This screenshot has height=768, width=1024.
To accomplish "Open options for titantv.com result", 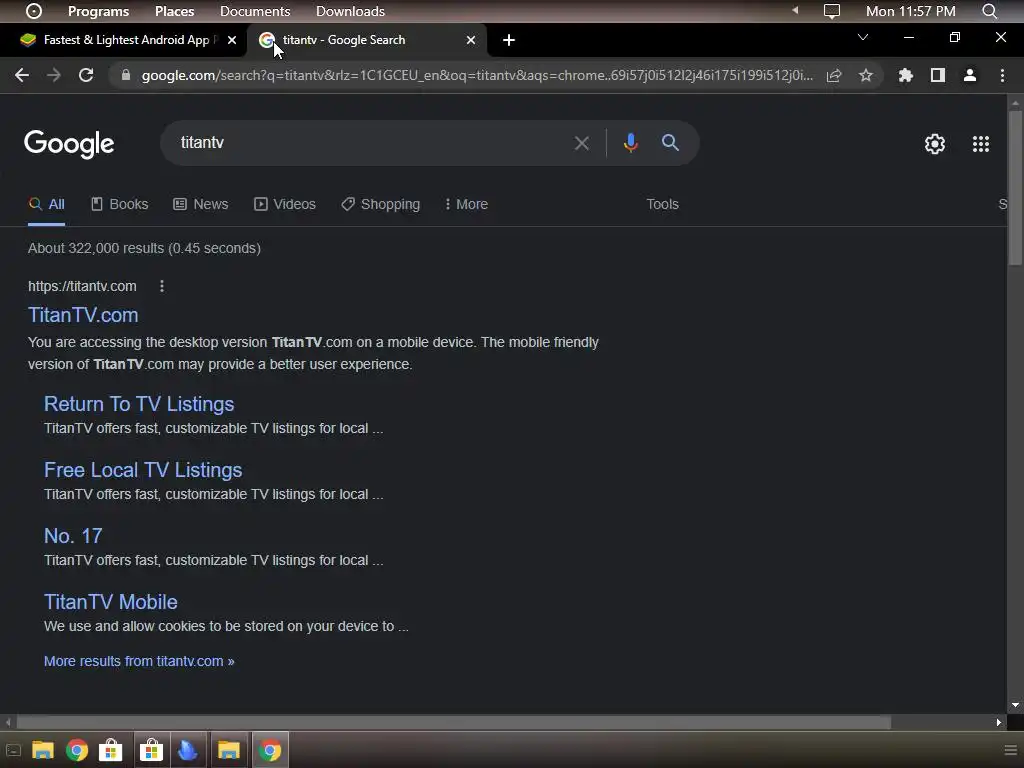I will 162,286.
